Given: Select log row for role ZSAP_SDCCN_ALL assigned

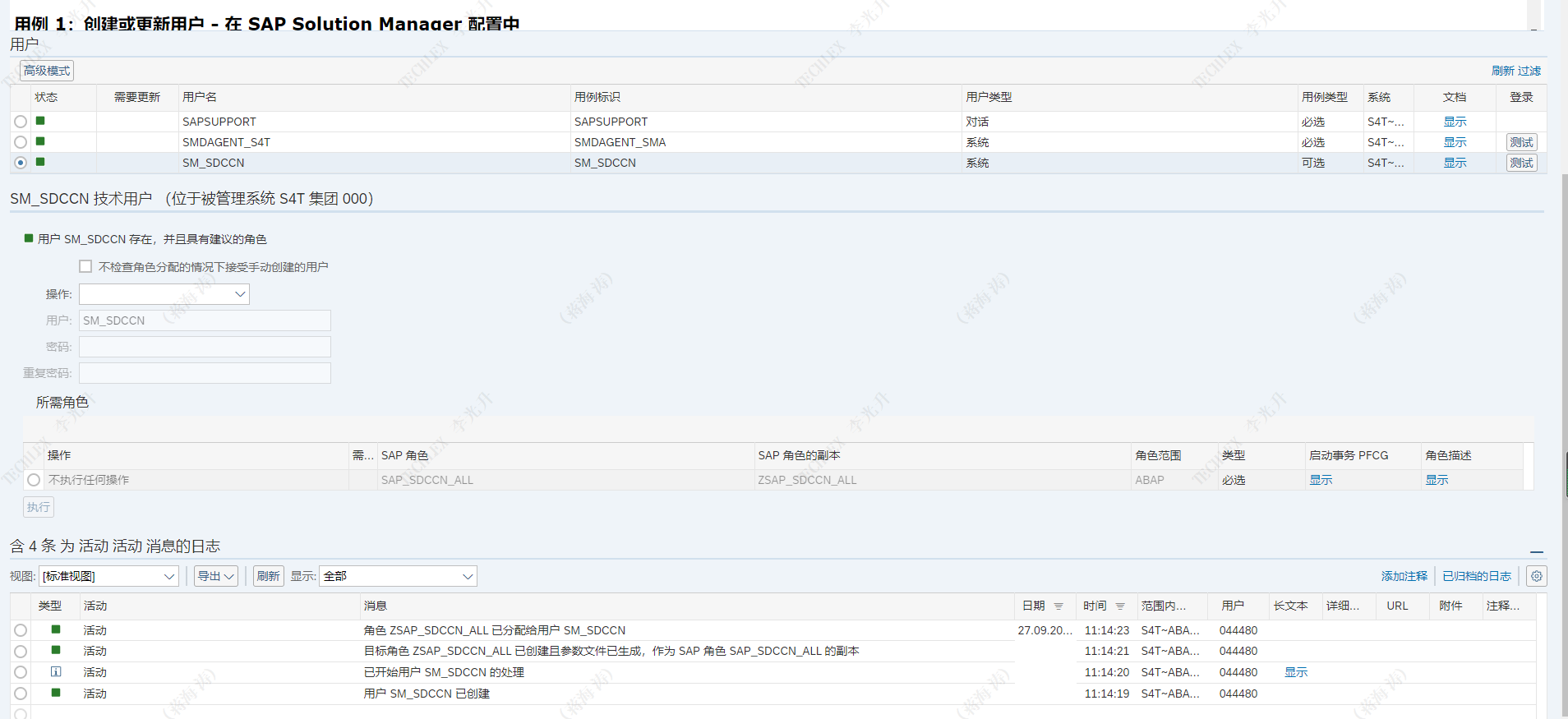Looking at the screenshot, I should (21, 630).
